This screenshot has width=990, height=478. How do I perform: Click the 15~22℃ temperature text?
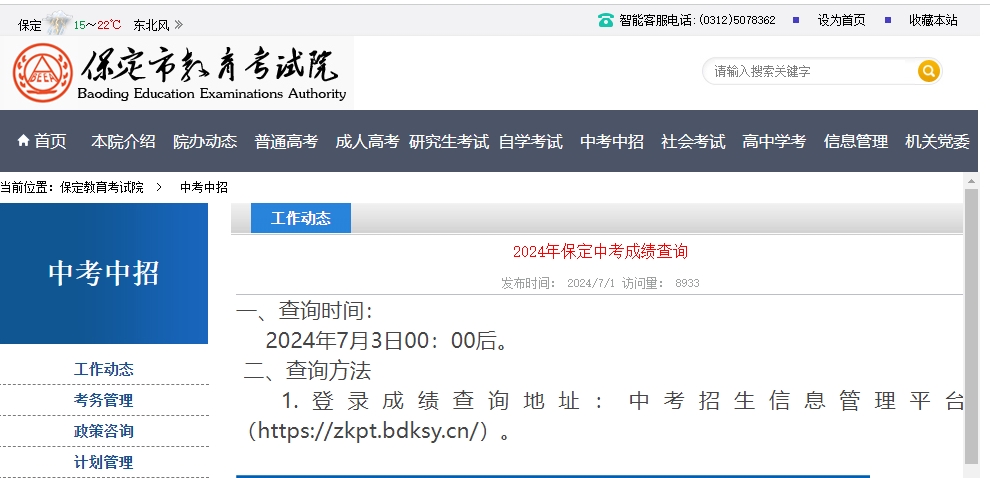click(x=97, y=25)
